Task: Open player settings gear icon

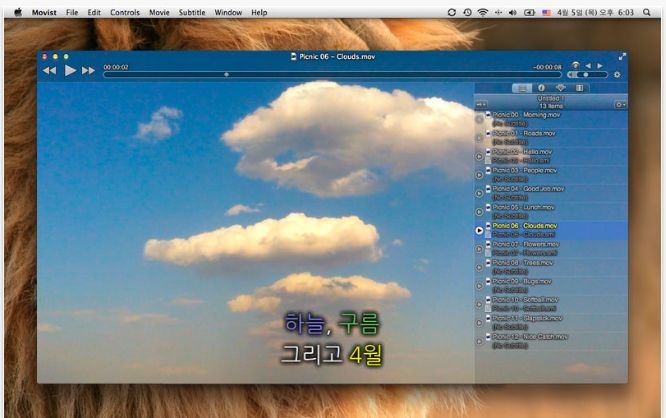Action: tap(617, 75)
